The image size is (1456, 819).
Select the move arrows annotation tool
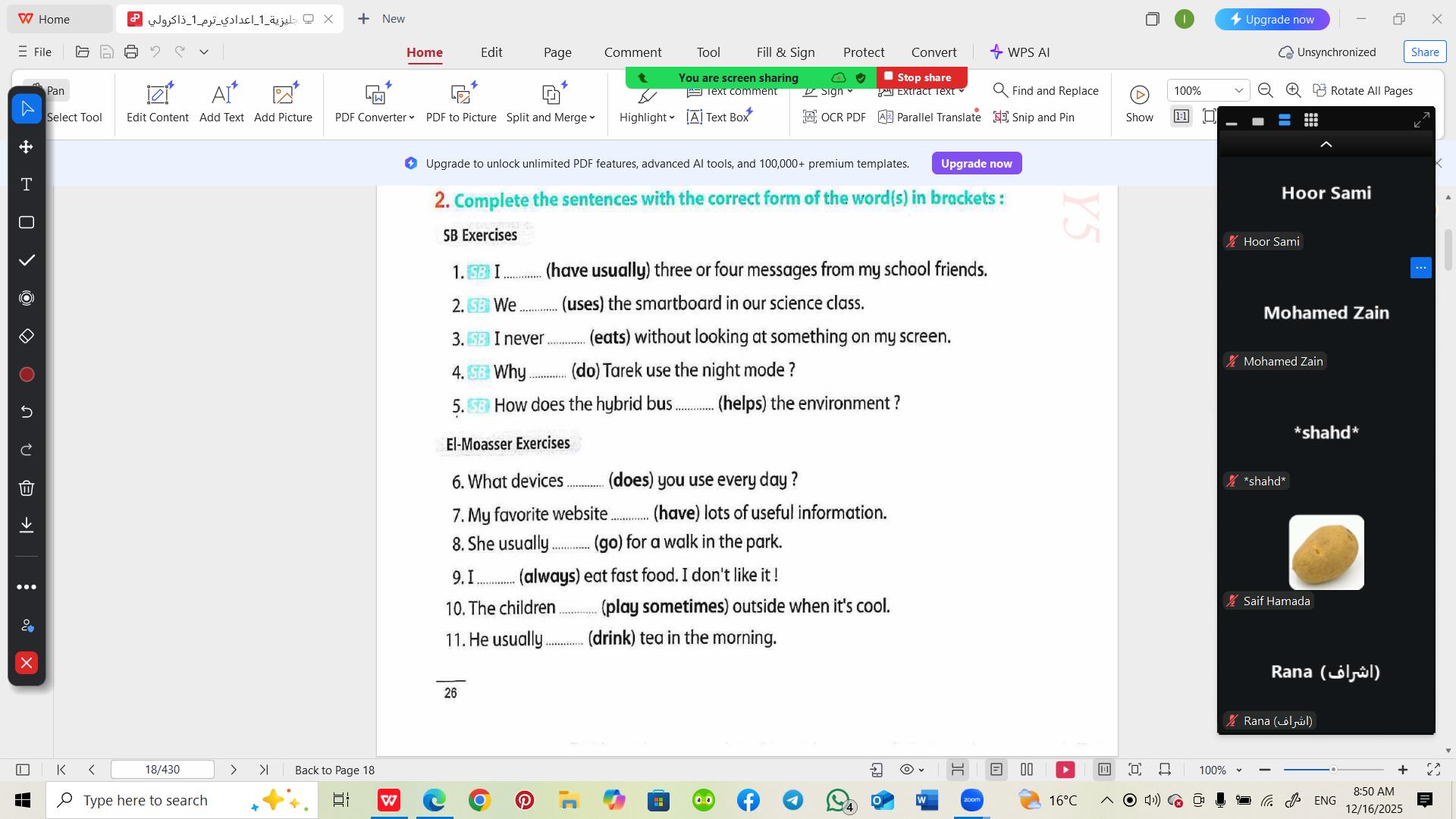tap(27, 147)
